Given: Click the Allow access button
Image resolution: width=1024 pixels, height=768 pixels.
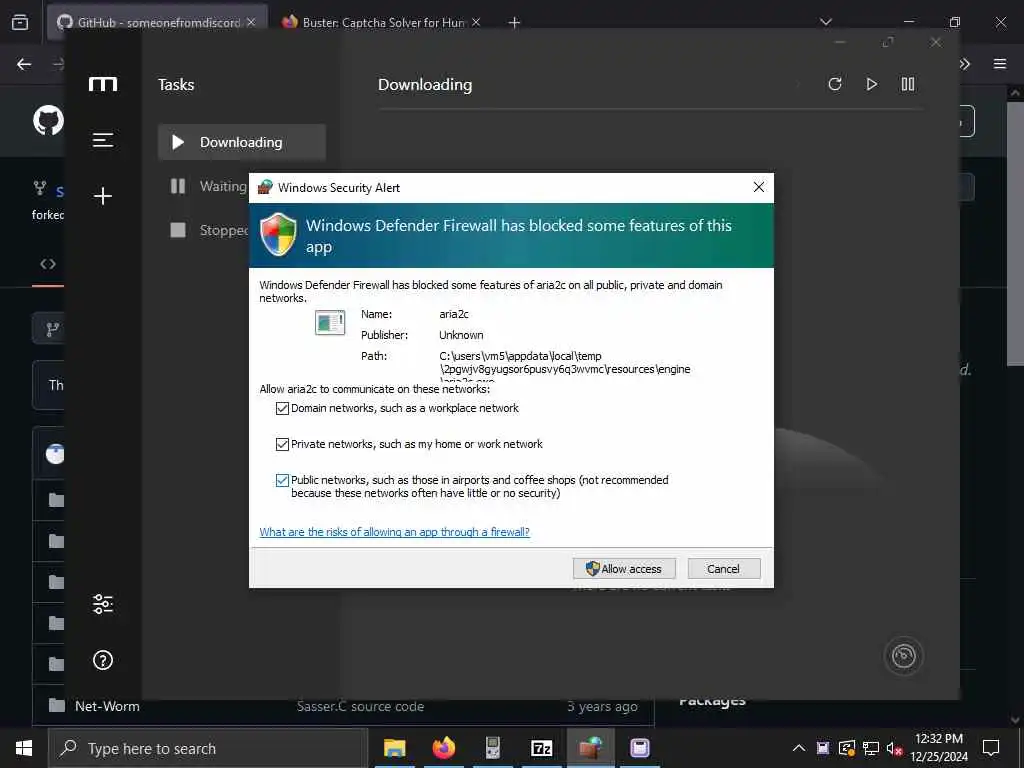Looking at the screenshot, I should 624,569.
